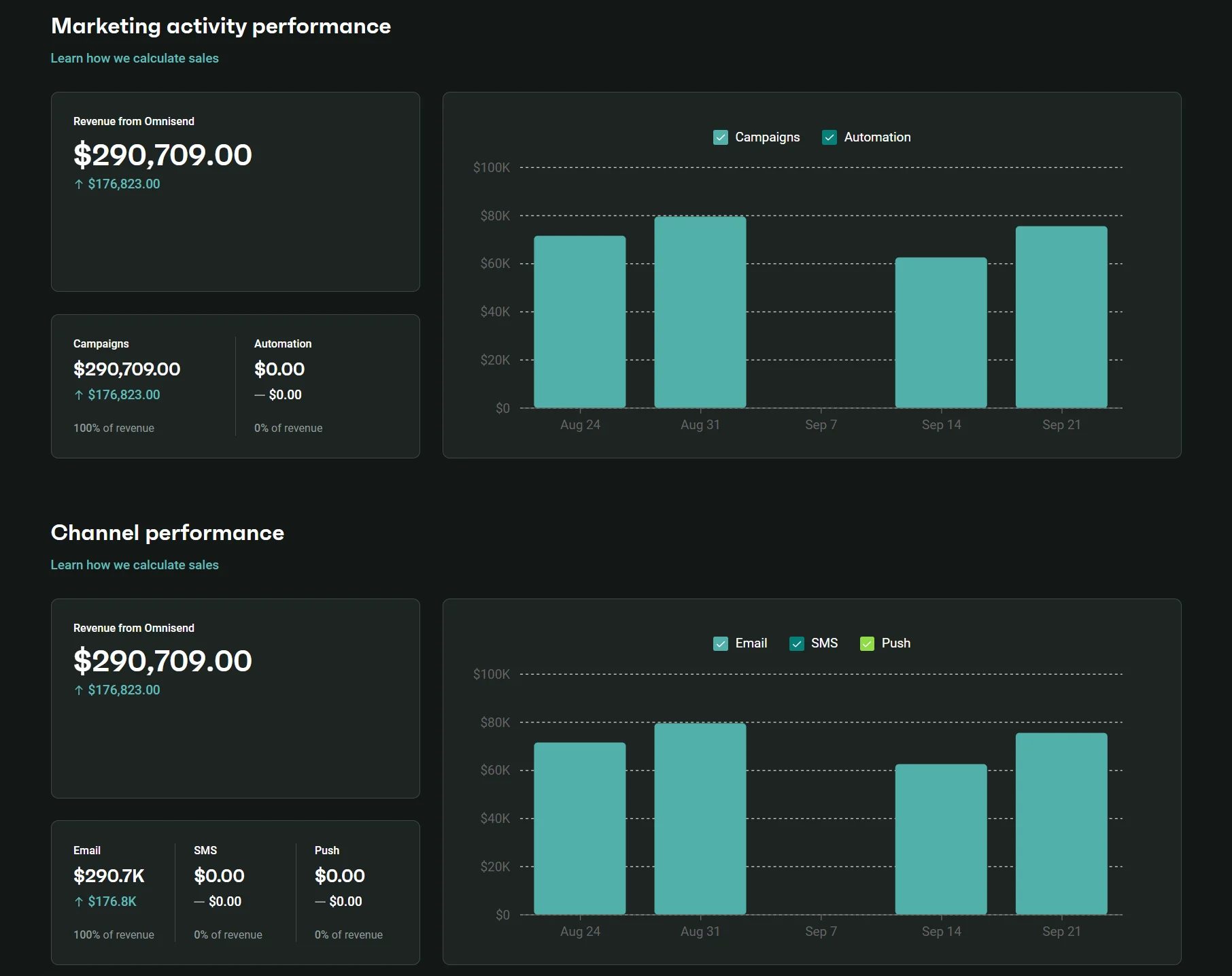
Task: Click the Campaigns $290,709.00 value
Action: click(x=127, y=369)
